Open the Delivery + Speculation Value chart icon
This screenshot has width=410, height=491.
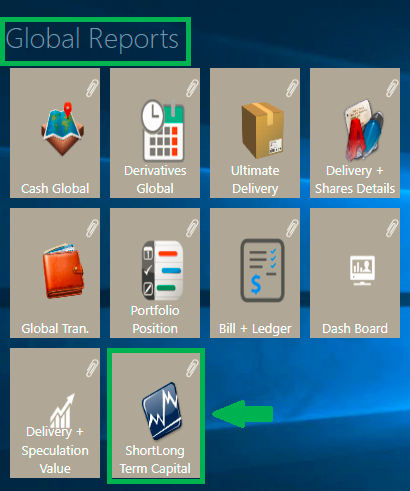(63, 411)
